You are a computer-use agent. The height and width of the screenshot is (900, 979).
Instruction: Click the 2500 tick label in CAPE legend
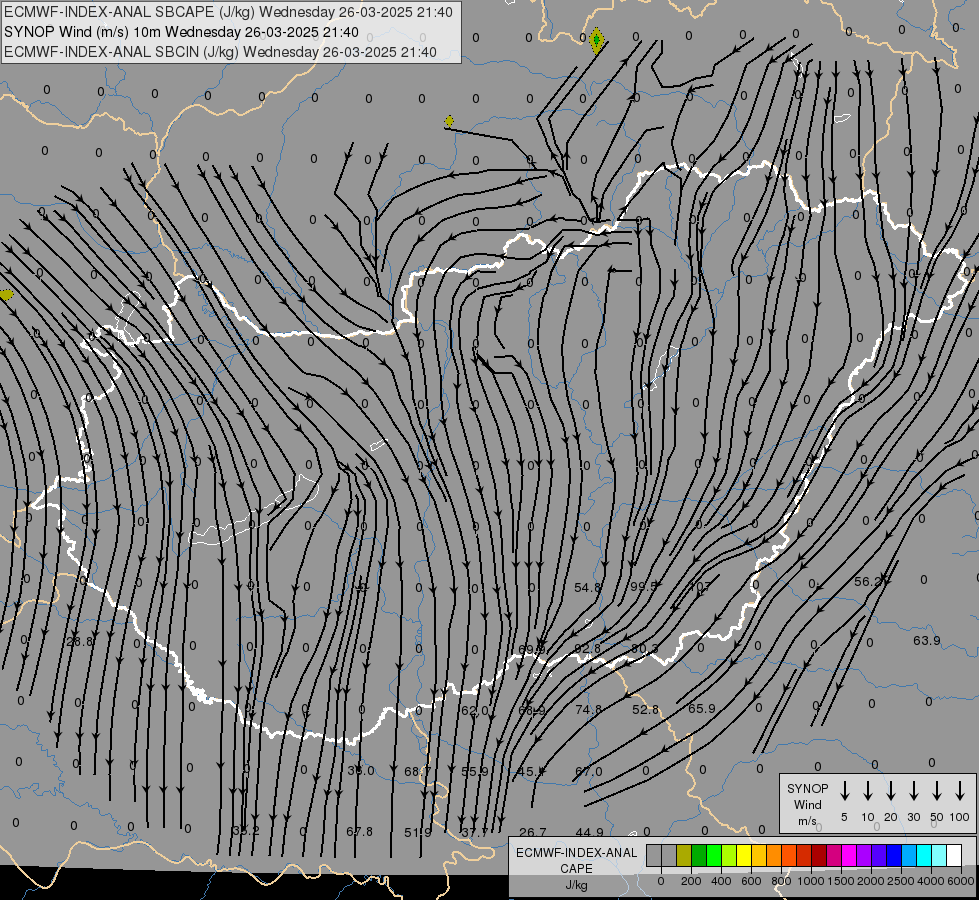(901, 881)
